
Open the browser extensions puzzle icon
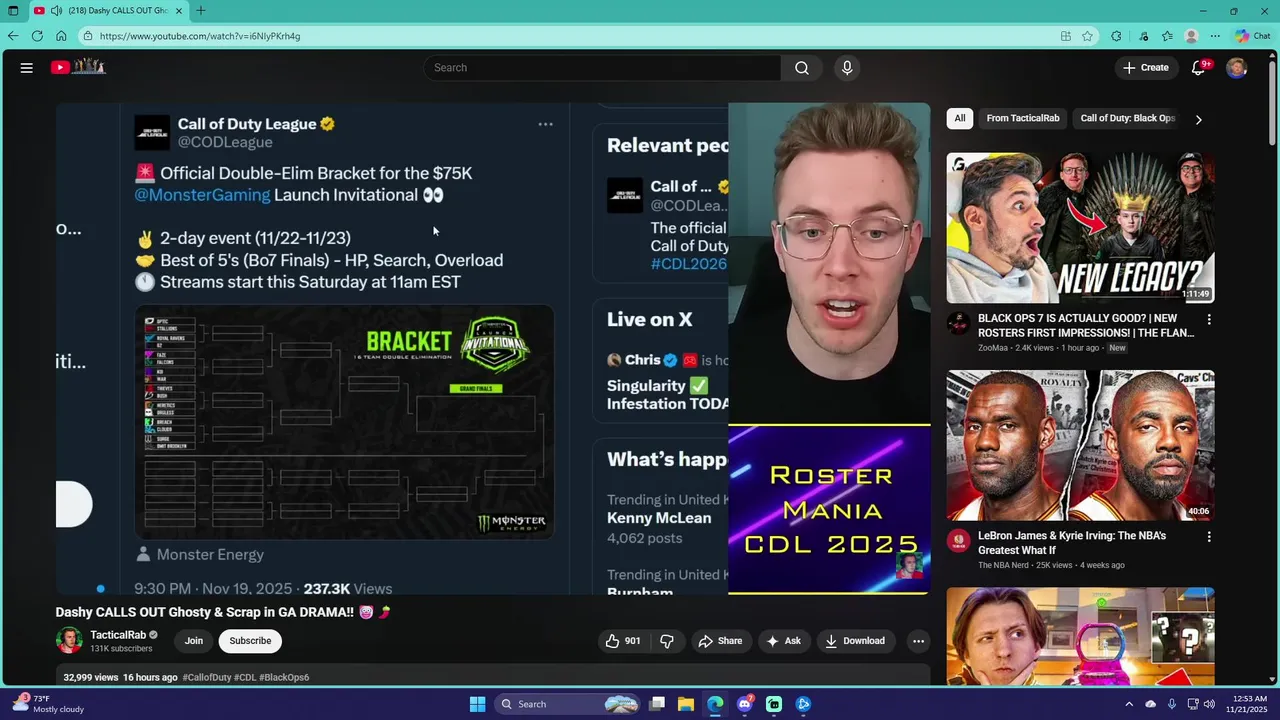coord(1116,36)
